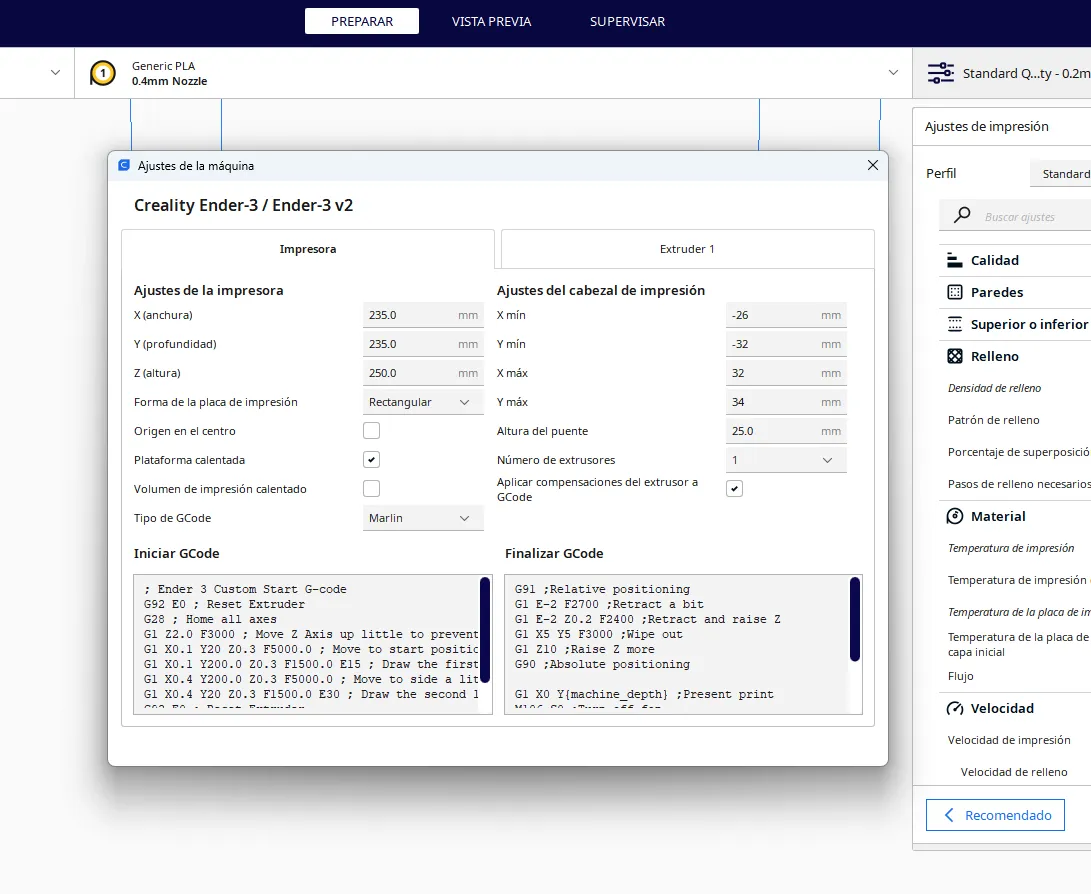Switch to the Impresora tab
Screen dimensions: 1091x894
coord(308,249)
